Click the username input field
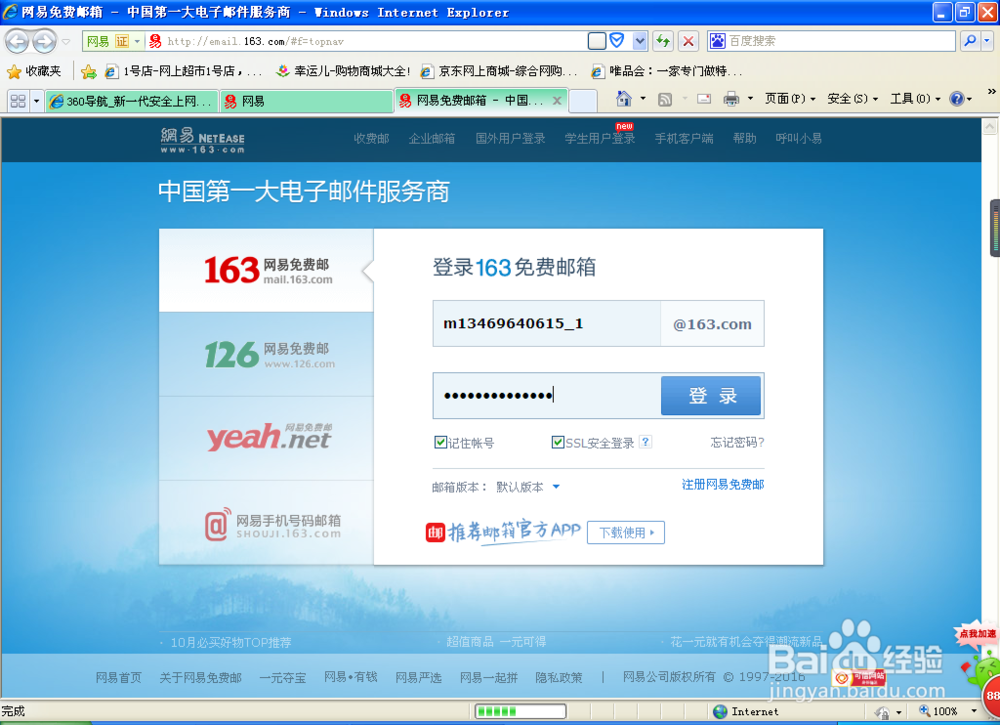 point(547,323)
